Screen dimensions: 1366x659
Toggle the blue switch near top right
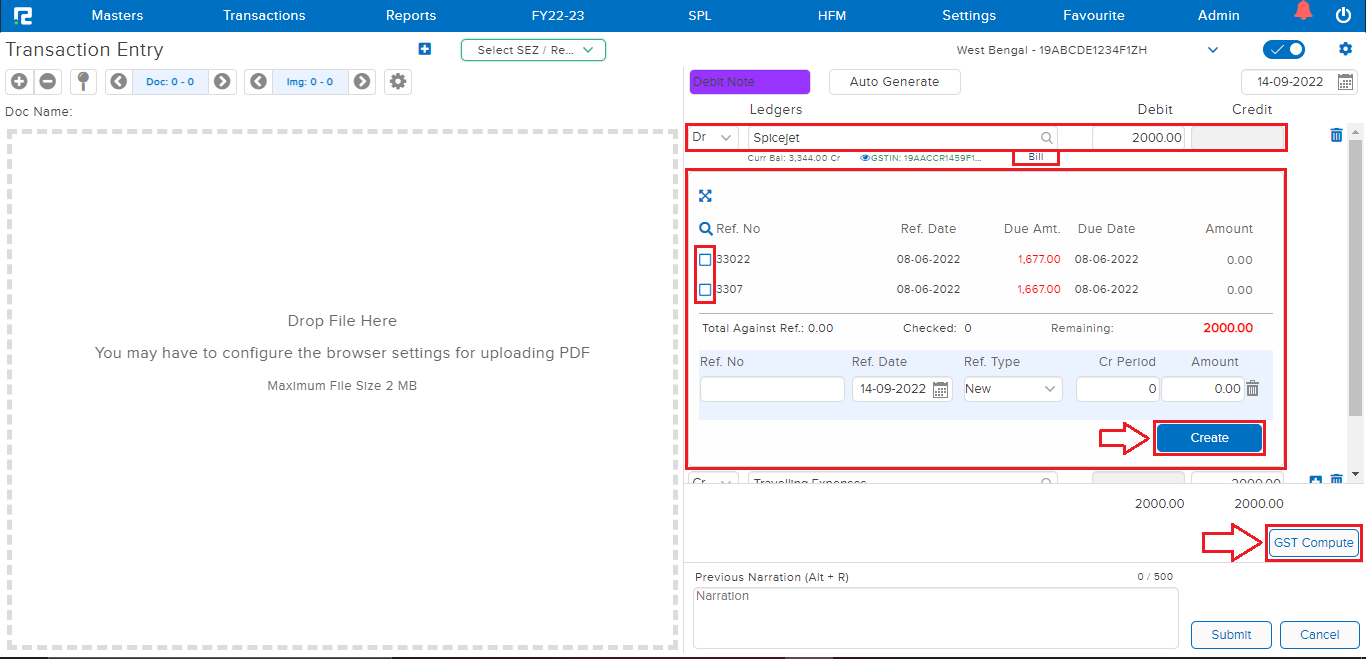tap(1284, 50)
